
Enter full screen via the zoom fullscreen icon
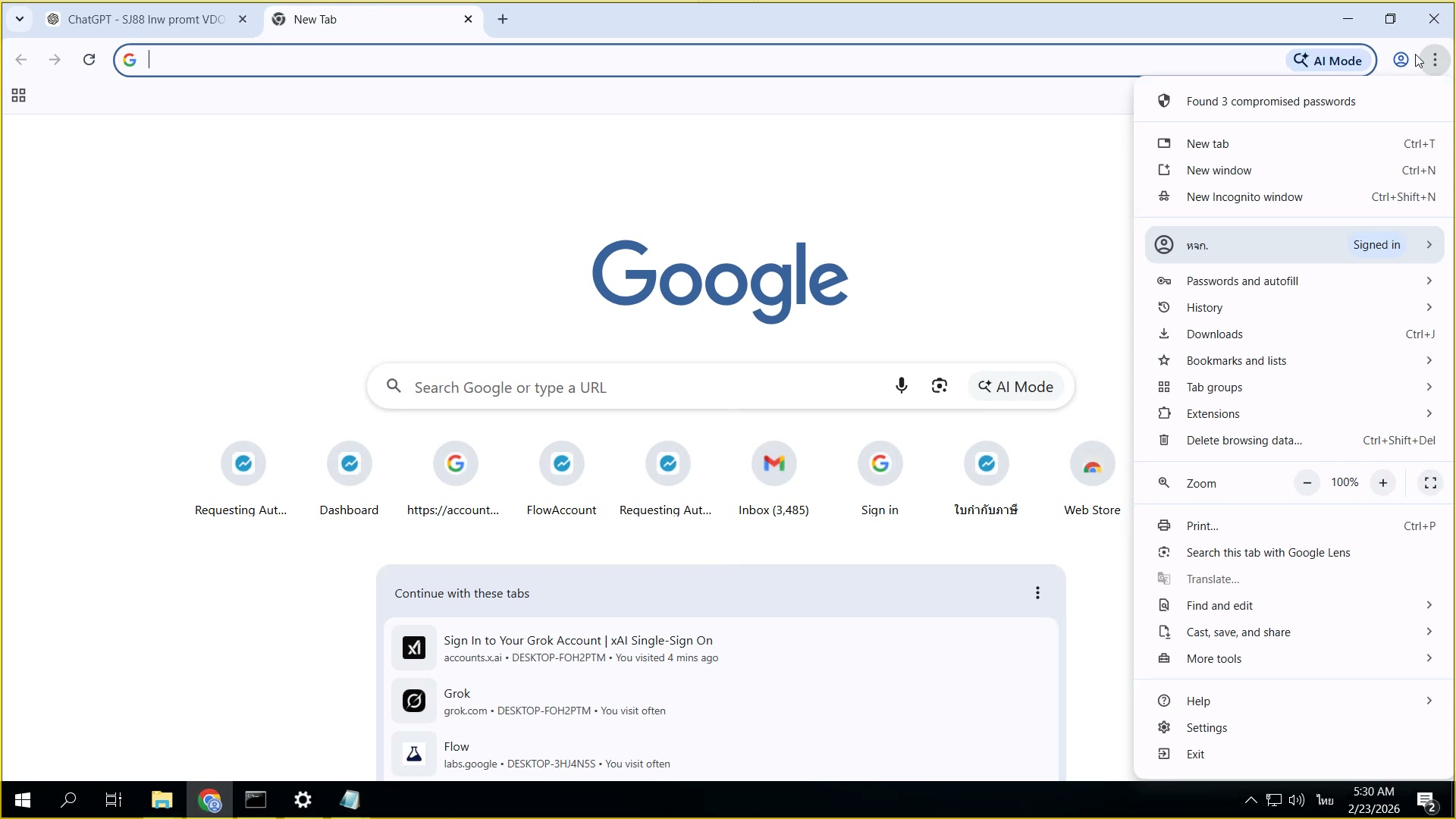[1430, 482]
